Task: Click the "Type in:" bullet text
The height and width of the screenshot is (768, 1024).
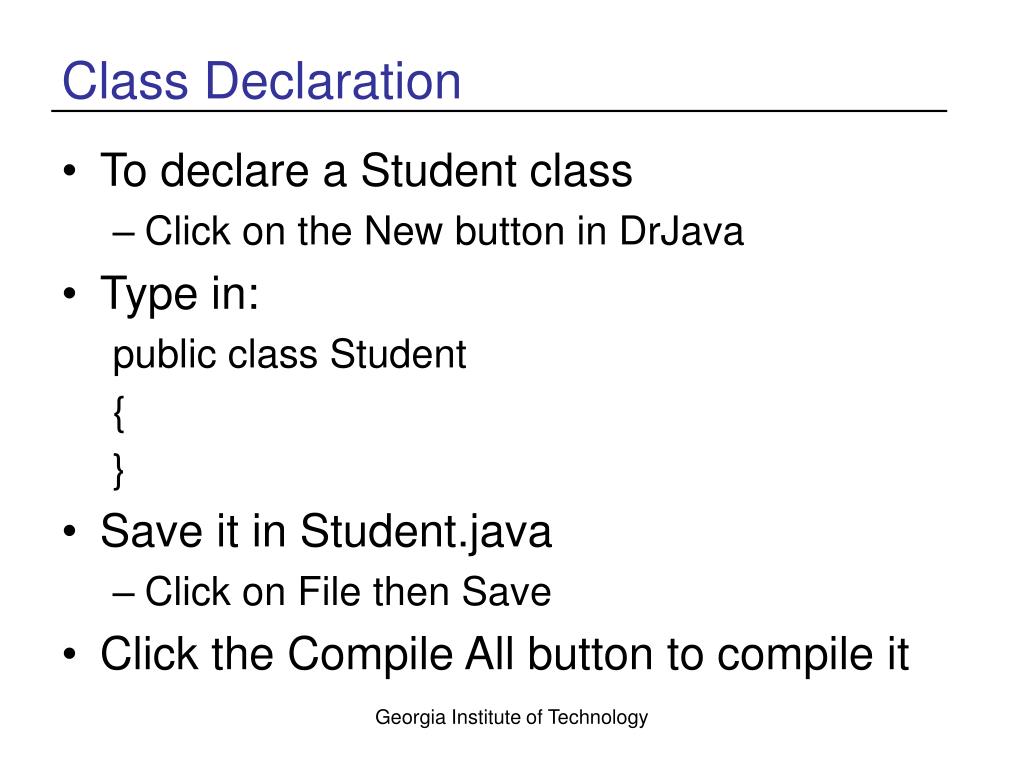Action: tap(180, 294)
